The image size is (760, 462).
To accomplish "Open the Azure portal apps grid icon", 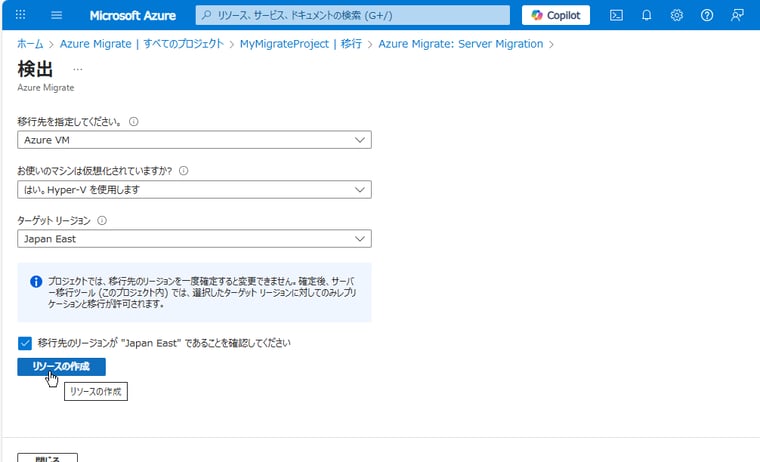I will pyautogui.click(x=20, y=15).
